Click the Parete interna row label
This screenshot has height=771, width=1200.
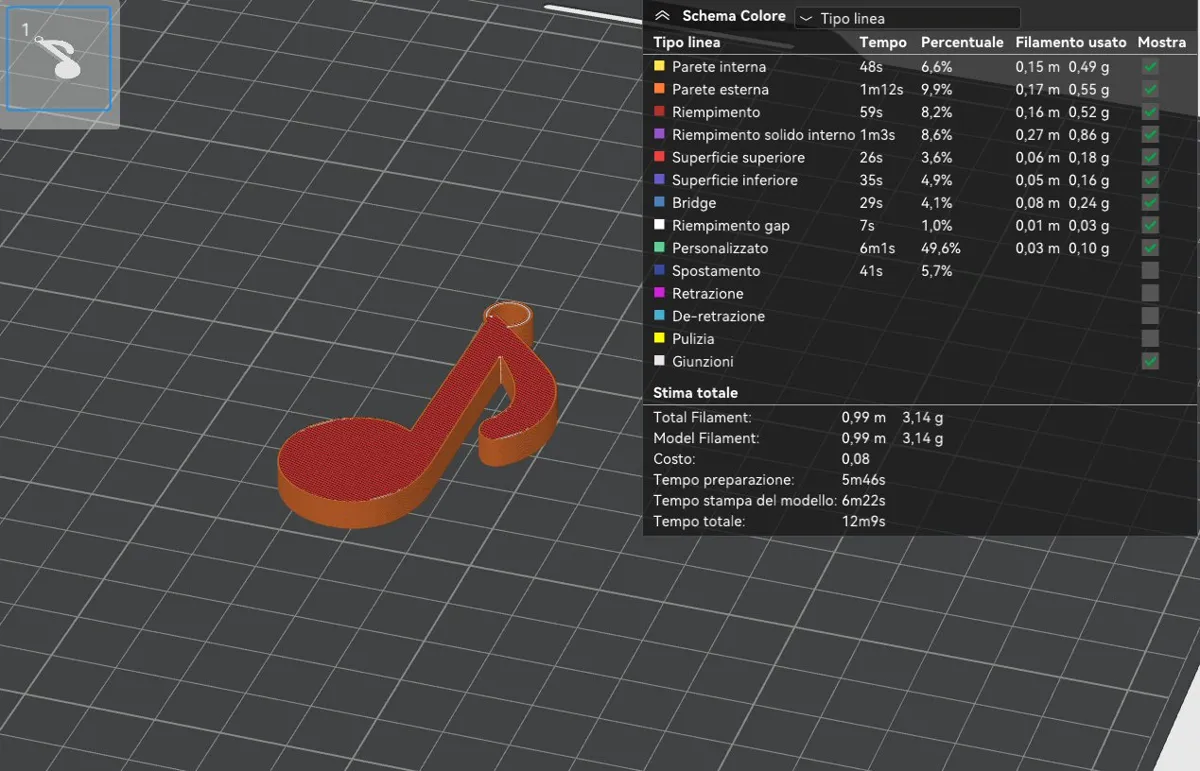tap(719, 67)
